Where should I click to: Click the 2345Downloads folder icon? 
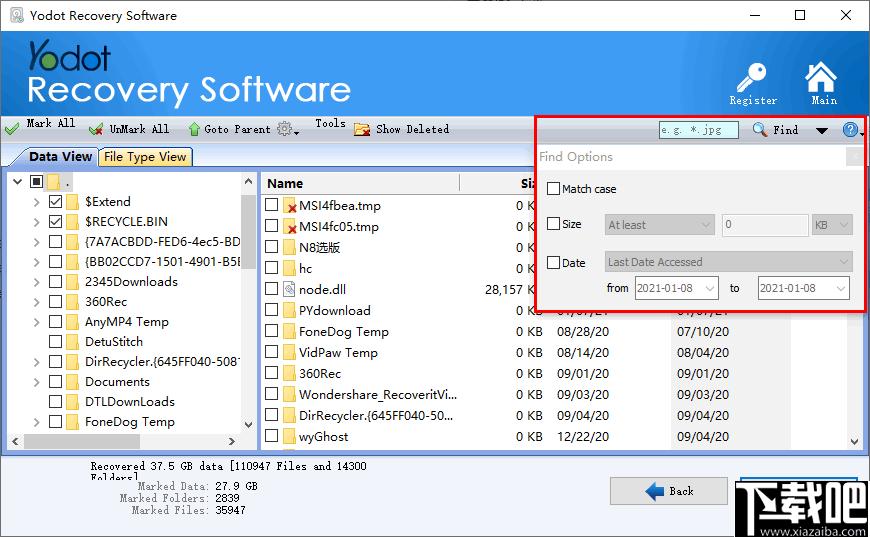[x=72, y=281]
